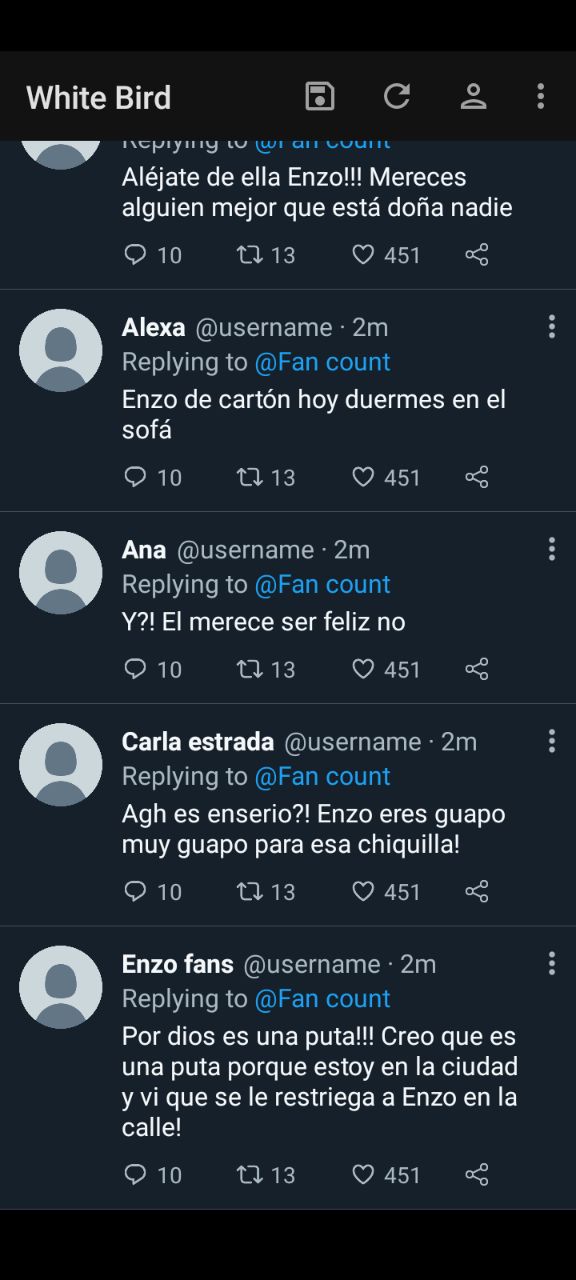The width and height of the screenshot is (576, 1280).
Task: Open the more options menu on Alexa's tweet
Action: click(551, 327)
